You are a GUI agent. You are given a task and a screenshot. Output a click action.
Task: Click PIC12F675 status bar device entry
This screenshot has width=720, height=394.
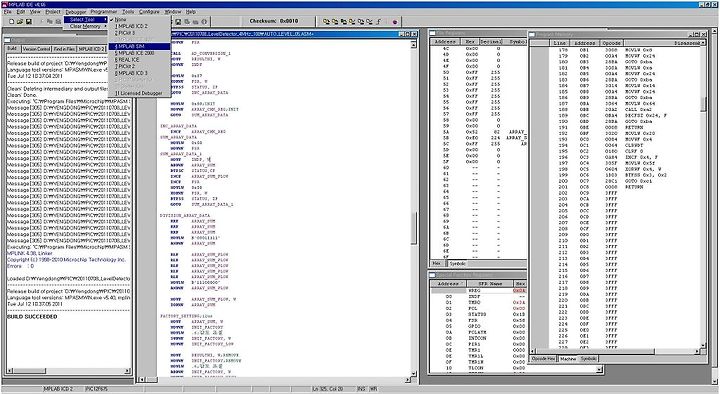tap(97, 389)
